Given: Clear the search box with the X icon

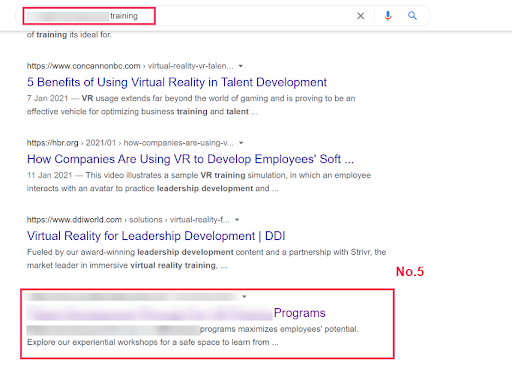Looking at the screenshot, I should [360, 16].
